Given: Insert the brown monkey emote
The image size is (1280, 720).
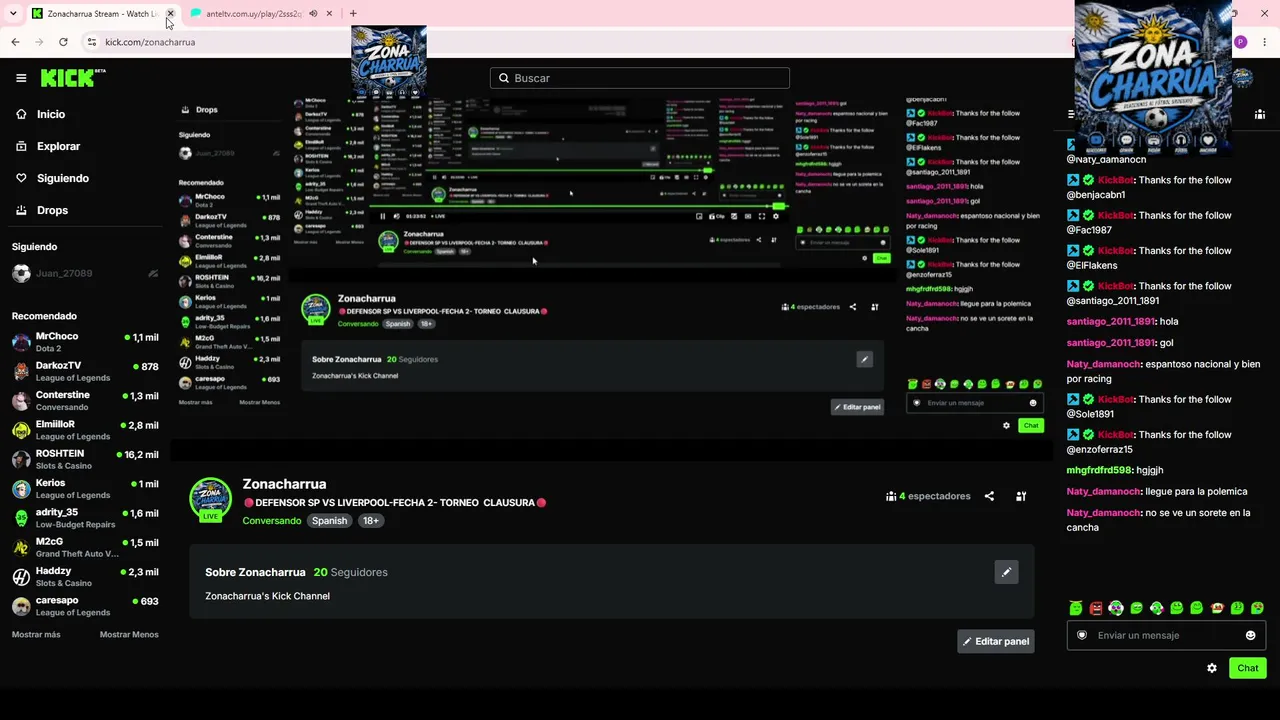Looking at the screenshot, I should [1217, 608].
